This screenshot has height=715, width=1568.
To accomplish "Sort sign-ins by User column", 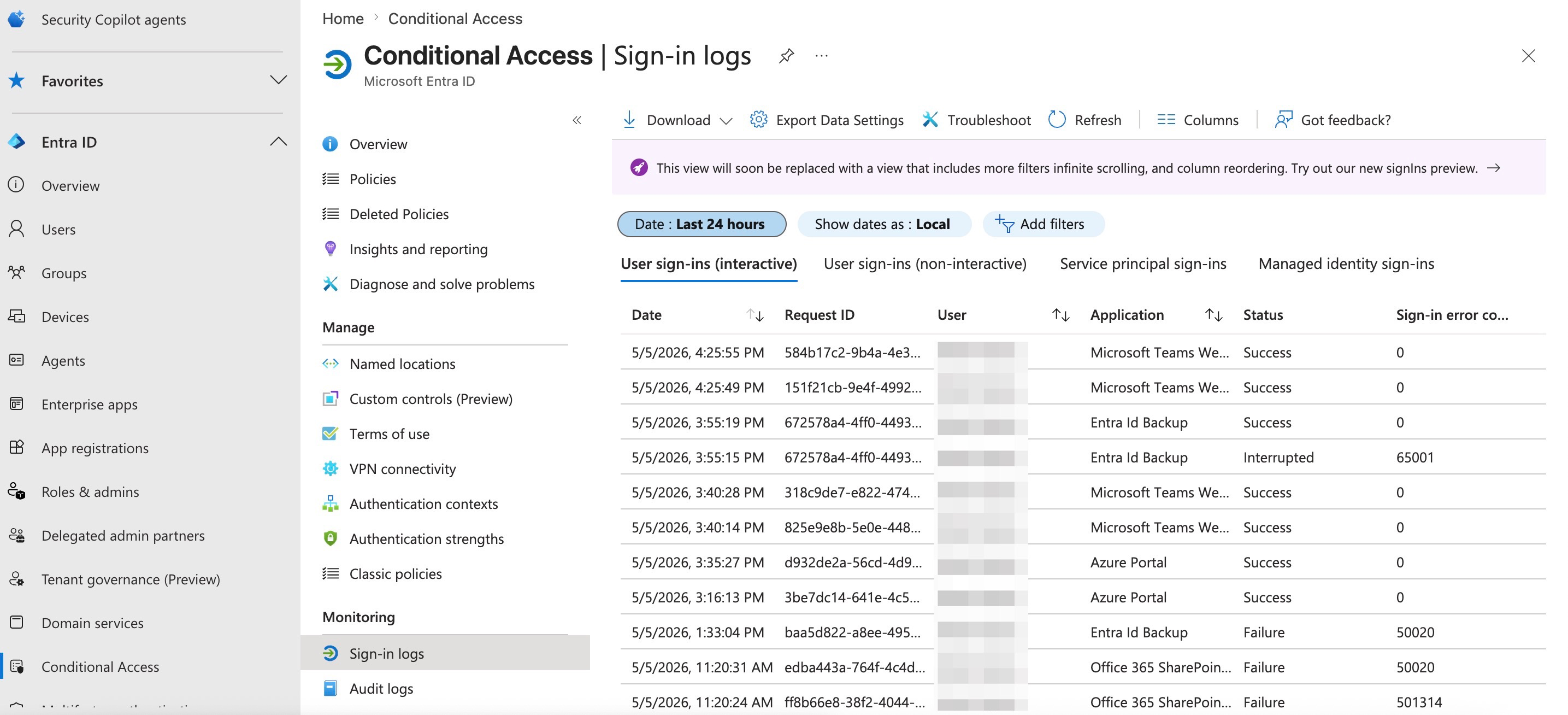I will (1060, 315).
